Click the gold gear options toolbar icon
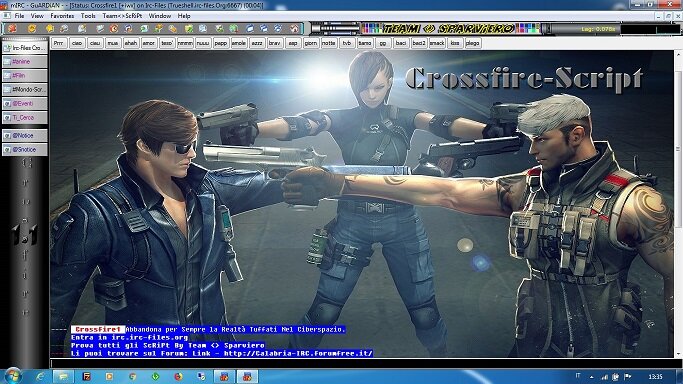The image size is (683, 384). [x=31, y=29]
